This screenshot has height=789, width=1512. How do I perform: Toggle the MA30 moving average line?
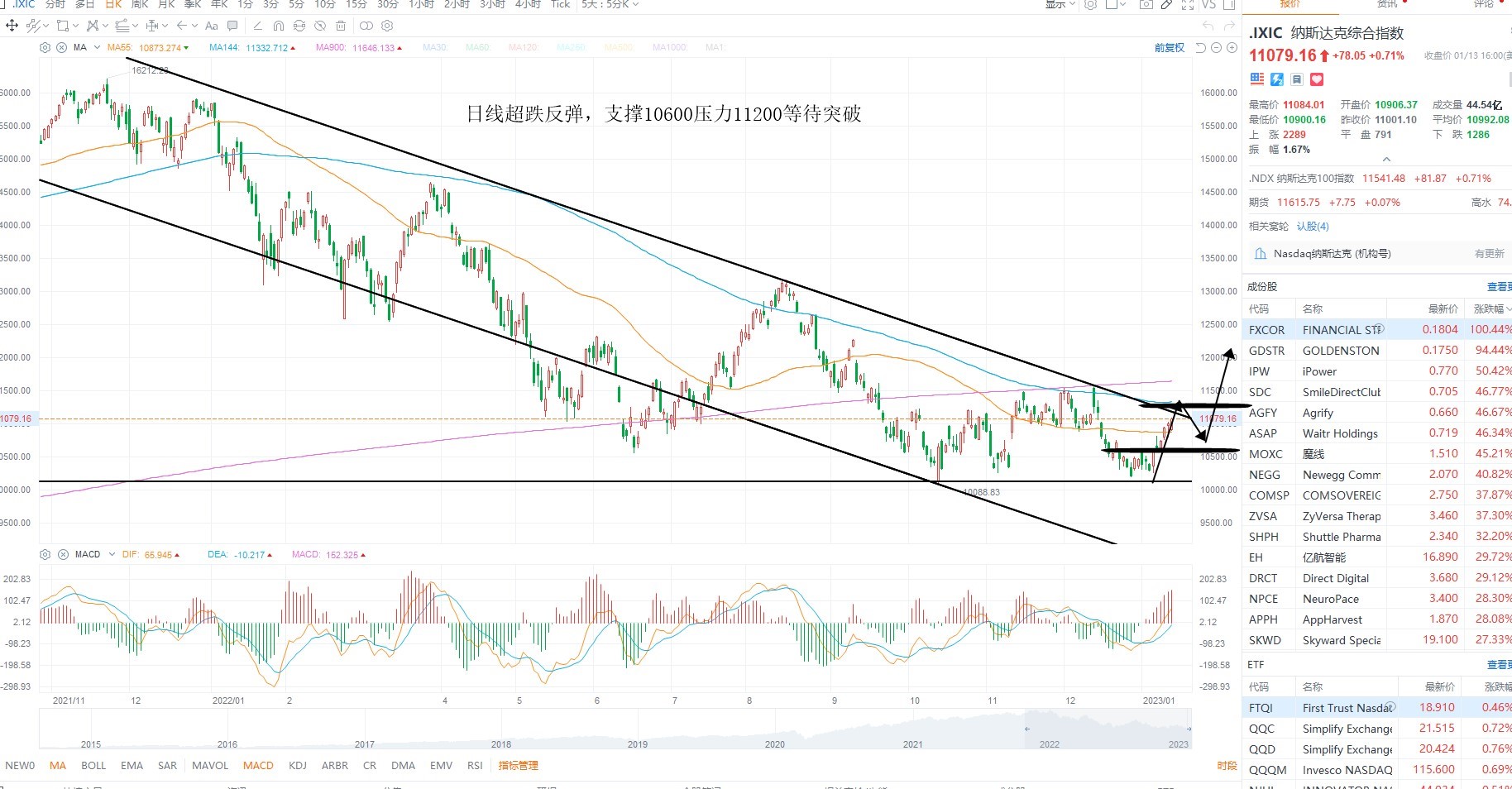(x=434, y=47)
